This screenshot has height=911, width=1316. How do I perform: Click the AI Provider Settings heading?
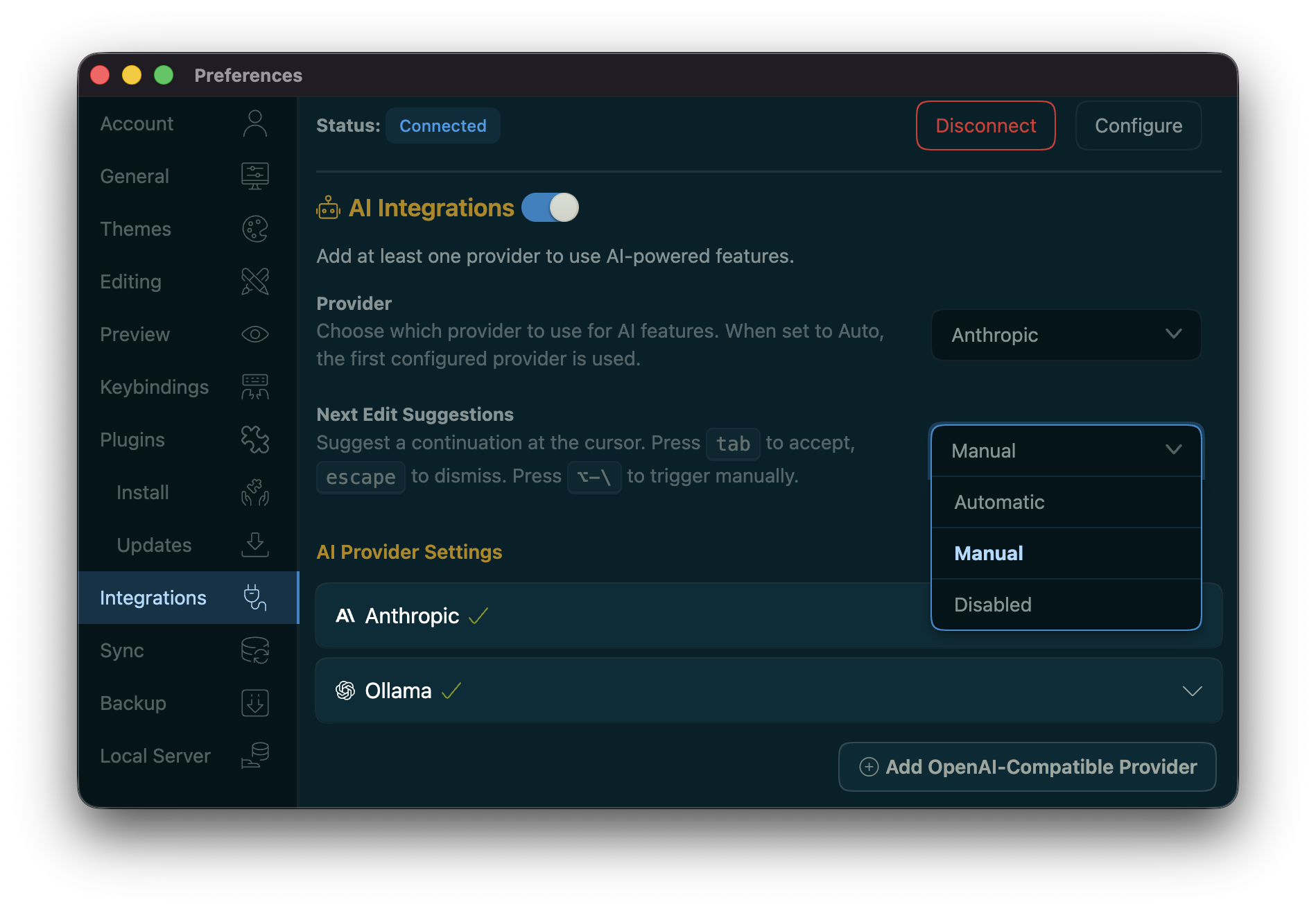point(409,552)
